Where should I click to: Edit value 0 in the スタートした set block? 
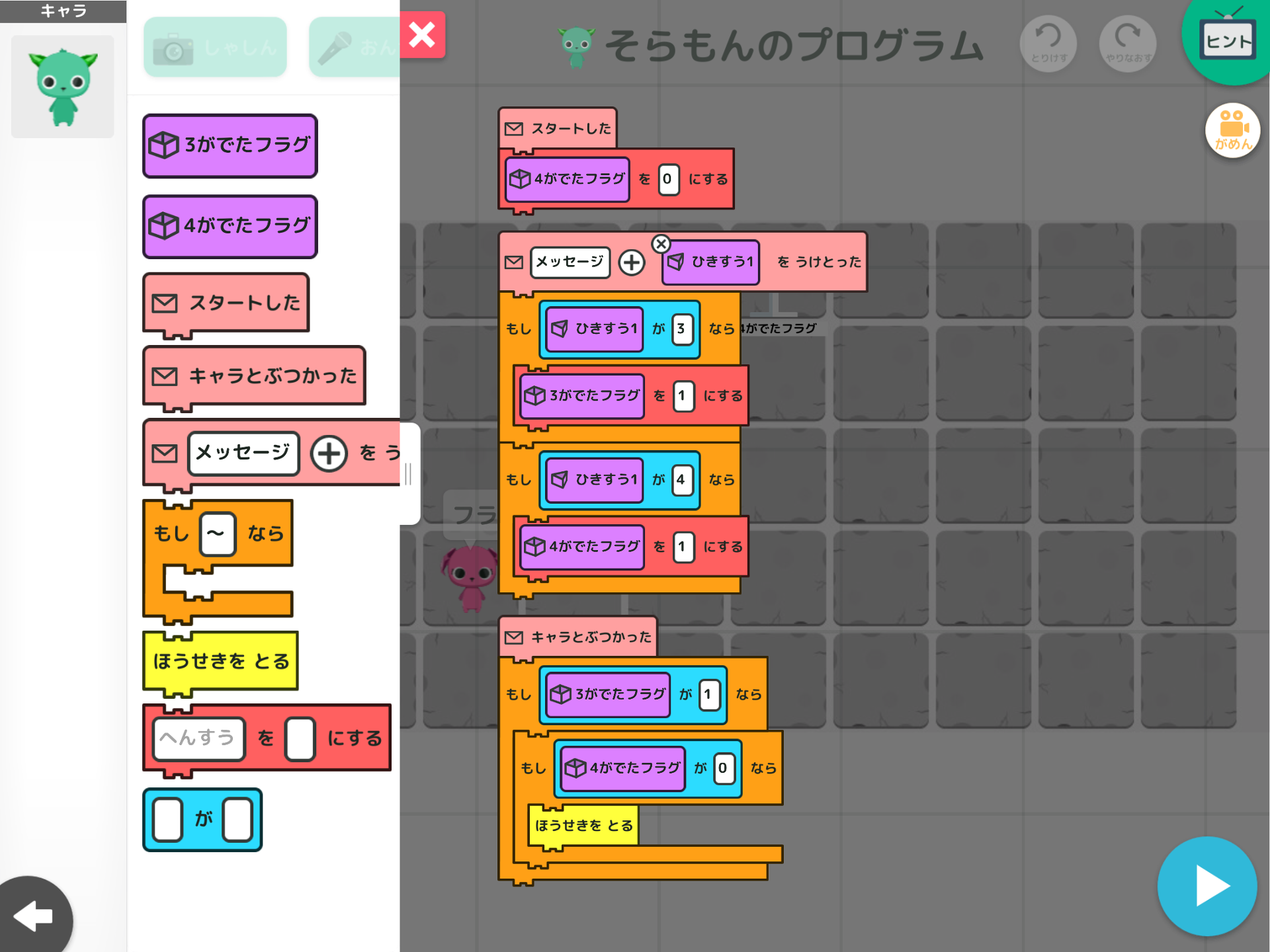click(x=668, y=179)
